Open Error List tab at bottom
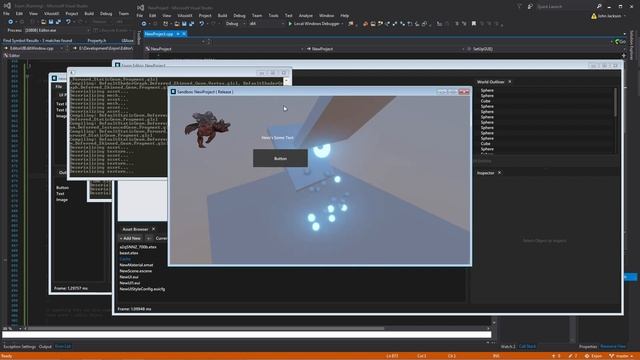The height and width of the screenshot is (360, 640). point(63,347)
